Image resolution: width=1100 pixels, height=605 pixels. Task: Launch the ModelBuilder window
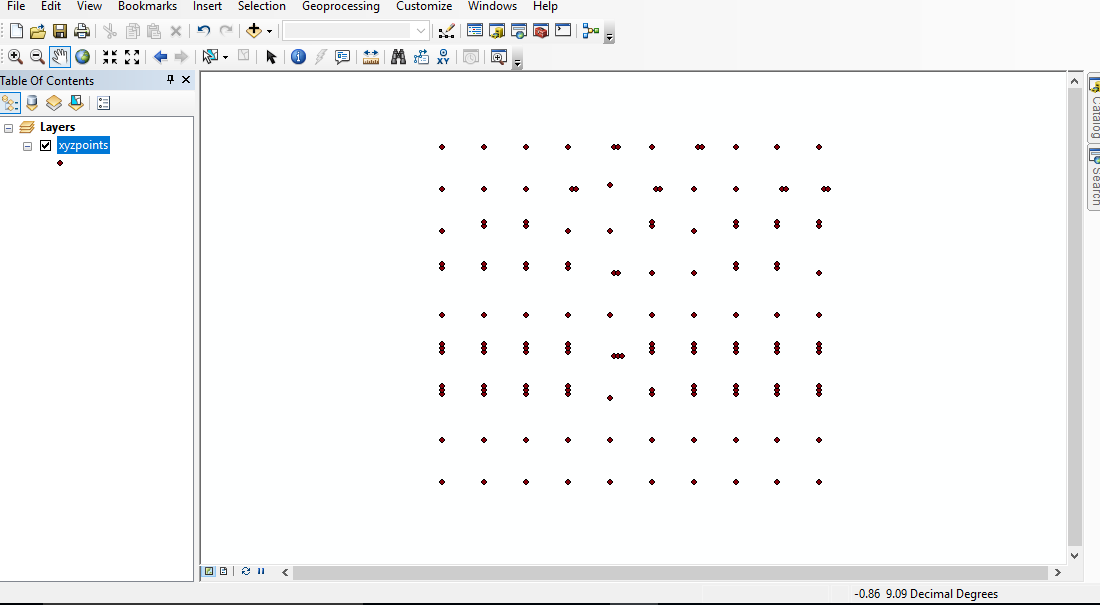pyautogui.click(x=591, y=31)
